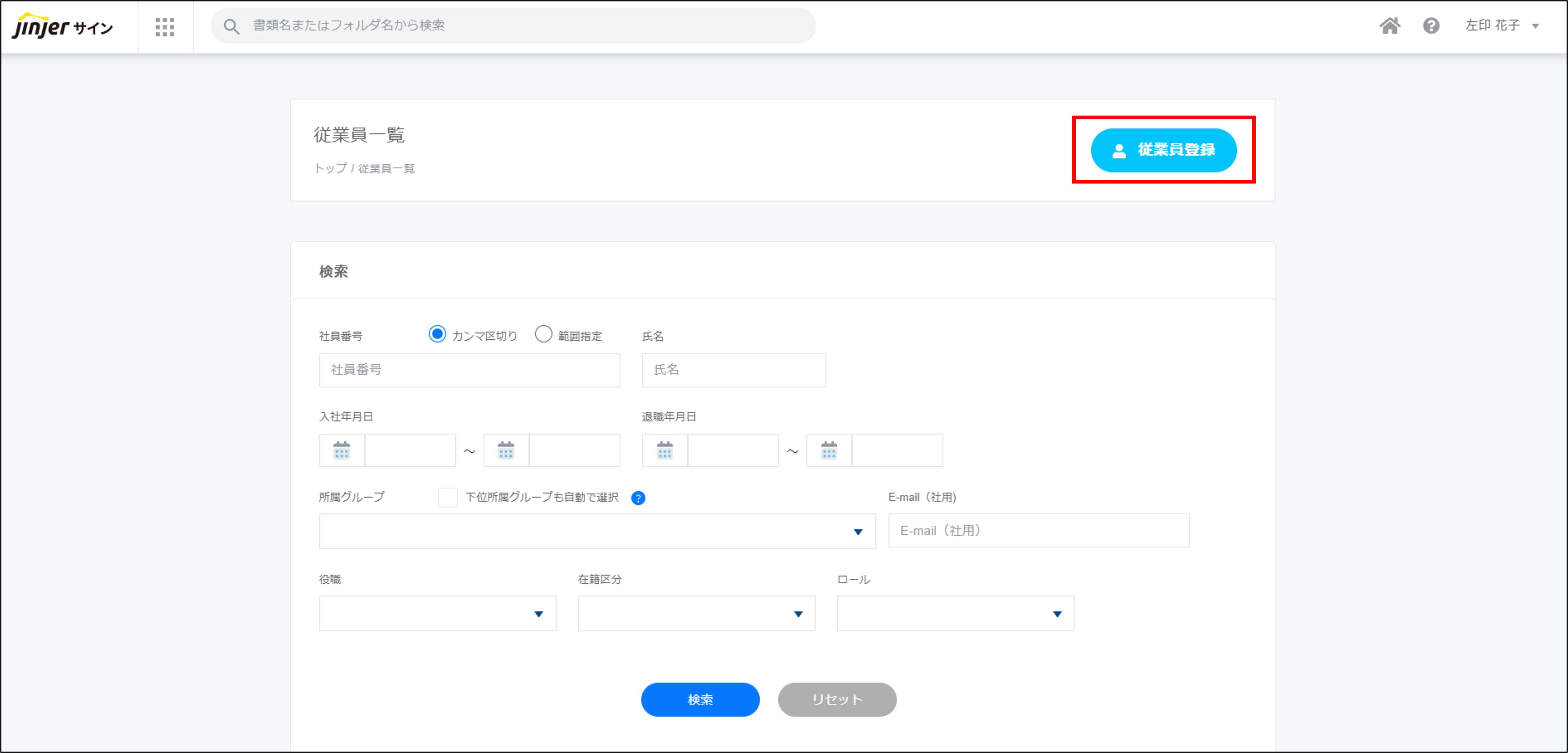Expand the 役職 dropdown

(x=437, y=614)
